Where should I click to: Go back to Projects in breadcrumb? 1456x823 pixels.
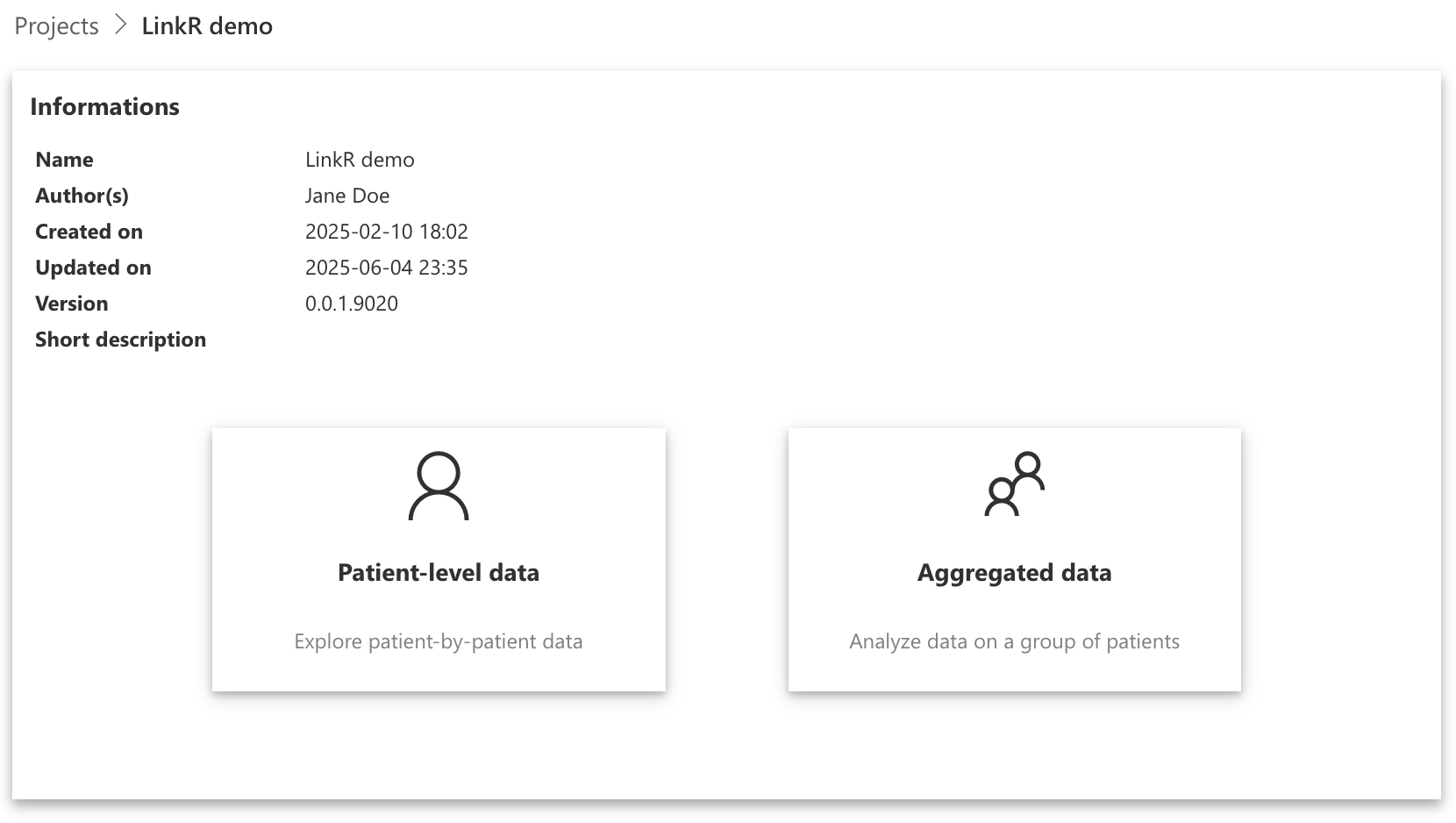click(56, 26)
